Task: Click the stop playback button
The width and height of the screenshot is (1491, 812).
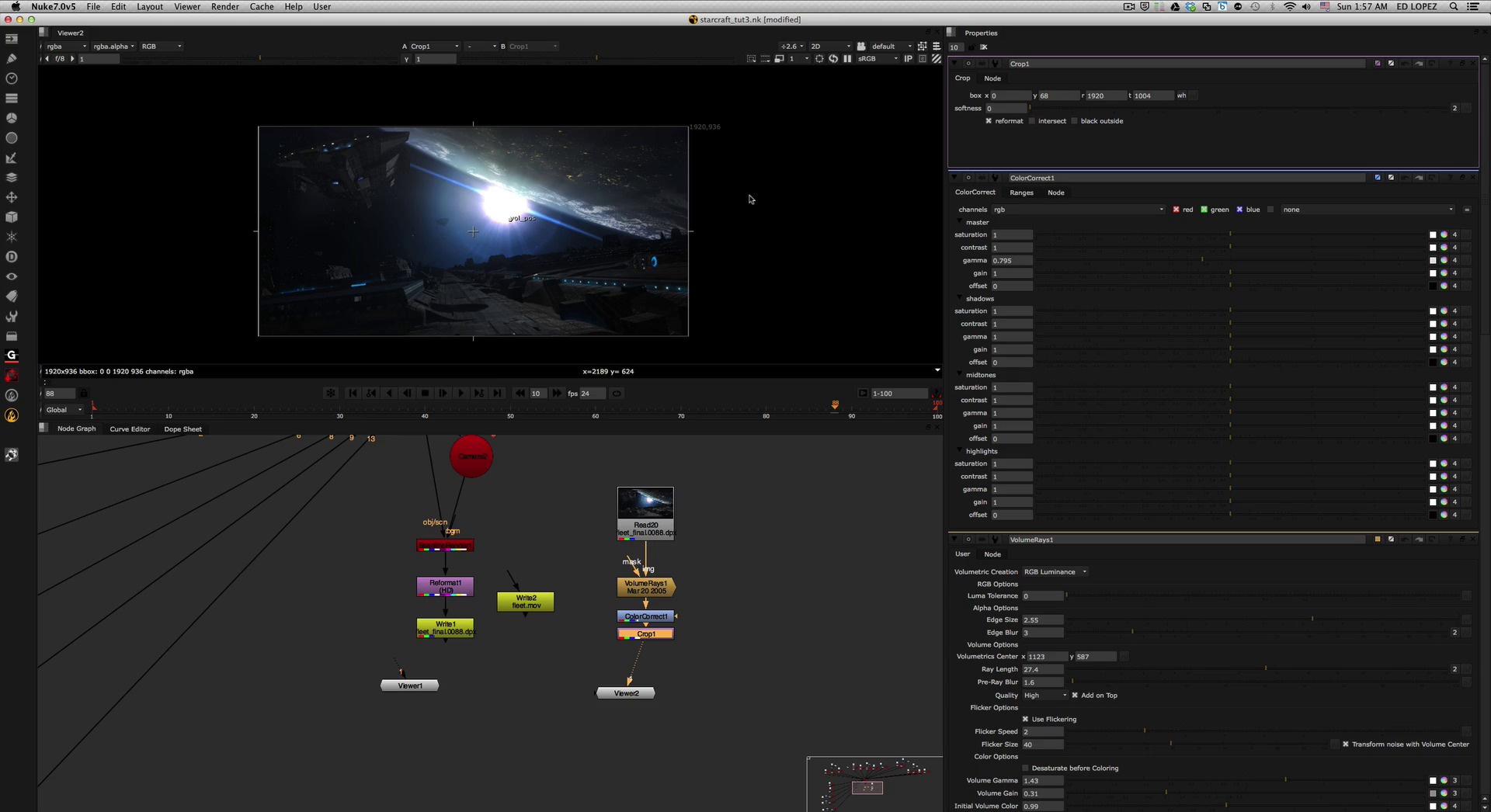Action: click(x=425, y=394)
